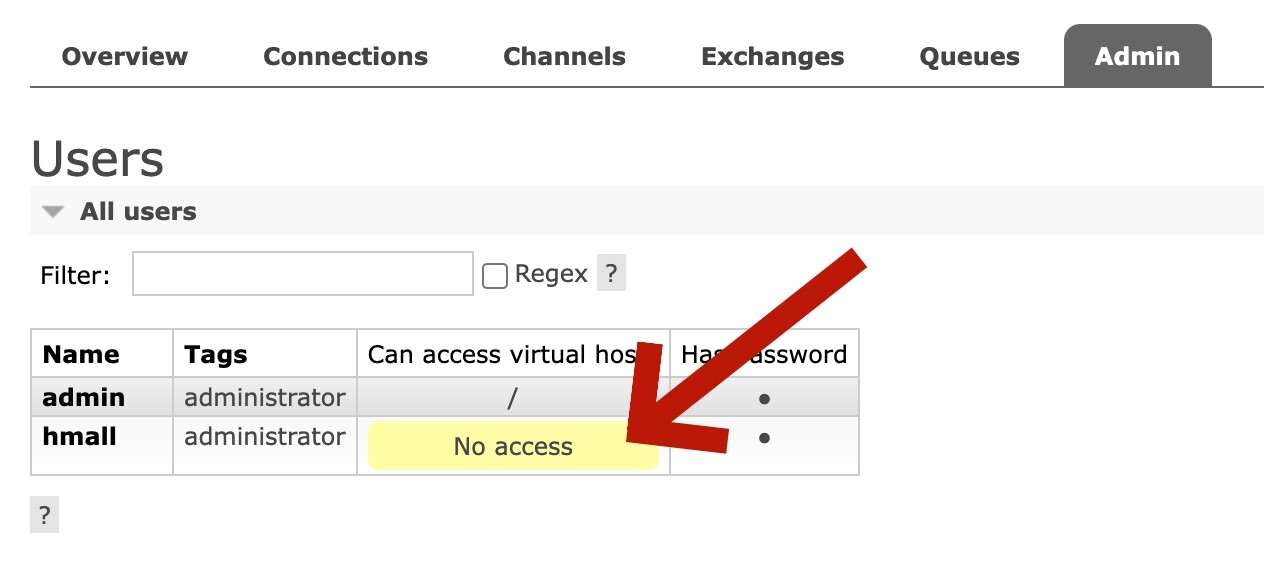Switch to the Connections tab

pos(345,57)
